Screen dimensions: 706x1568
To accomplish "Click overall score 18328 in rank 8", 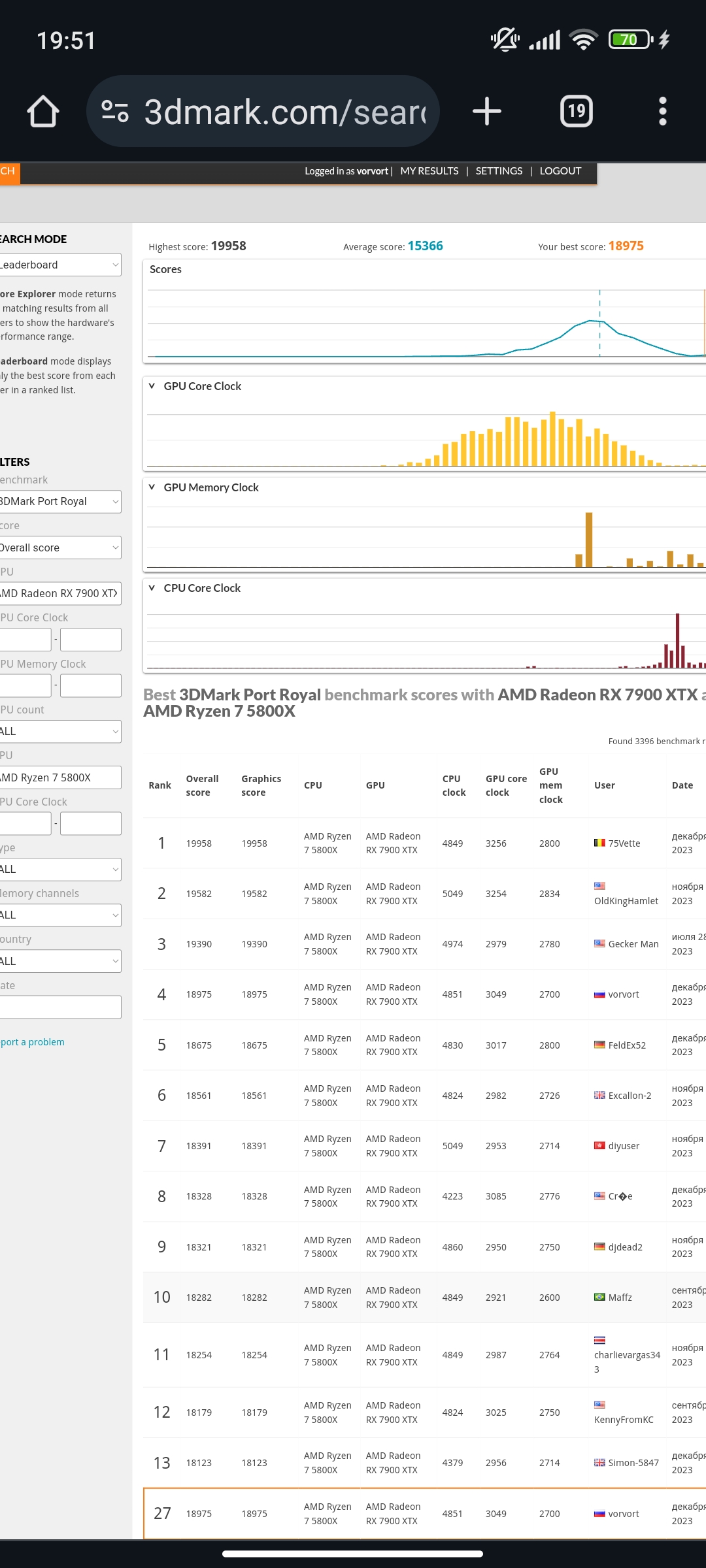I will pos(199,1196).
